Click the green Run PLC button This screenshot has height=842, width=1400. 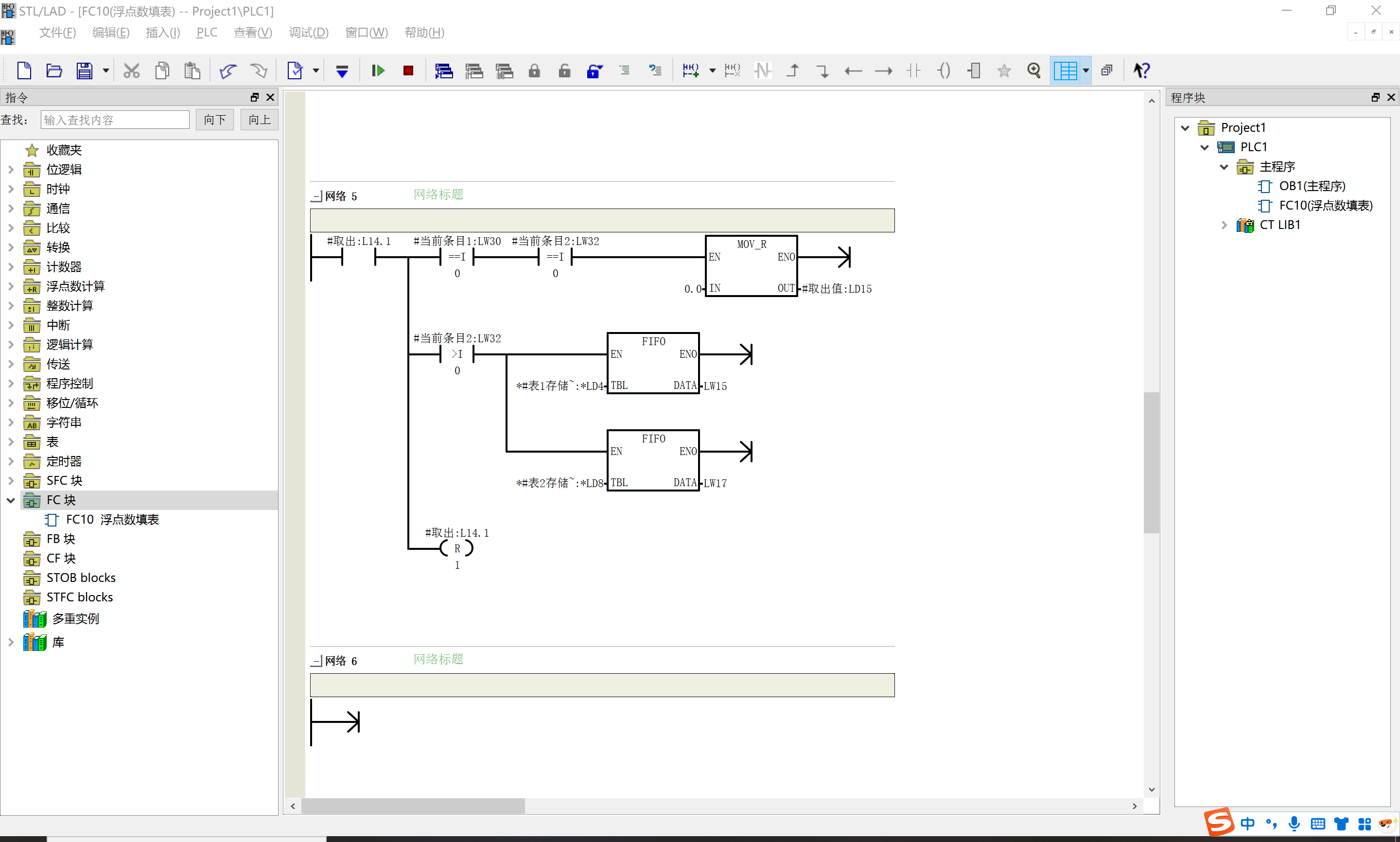tap(378, 70)
